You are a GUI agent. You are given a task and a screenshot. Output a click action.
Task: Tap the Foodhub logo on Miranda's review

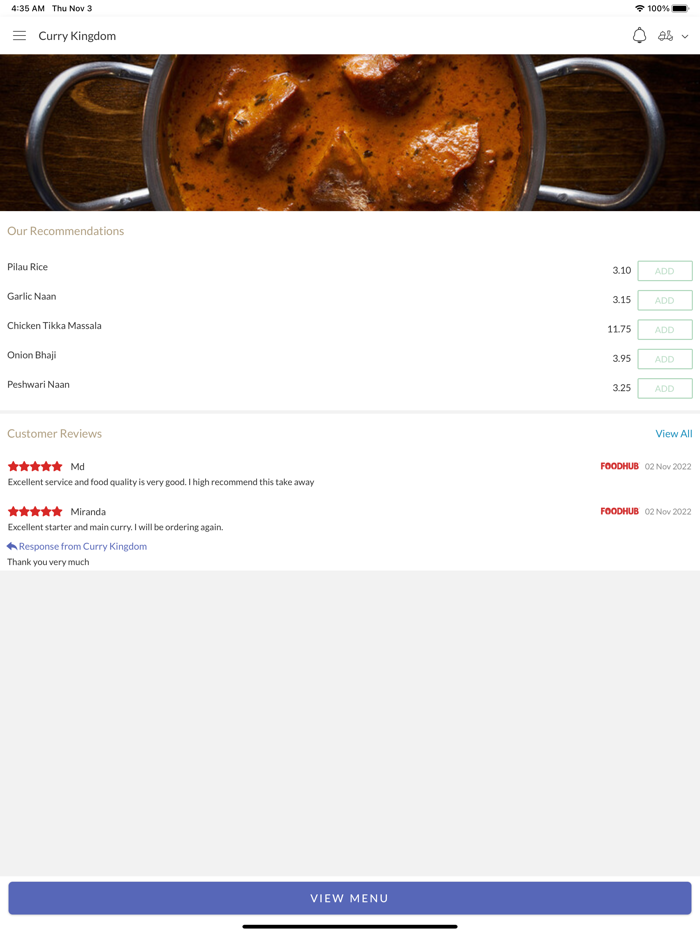click(619, 511)
